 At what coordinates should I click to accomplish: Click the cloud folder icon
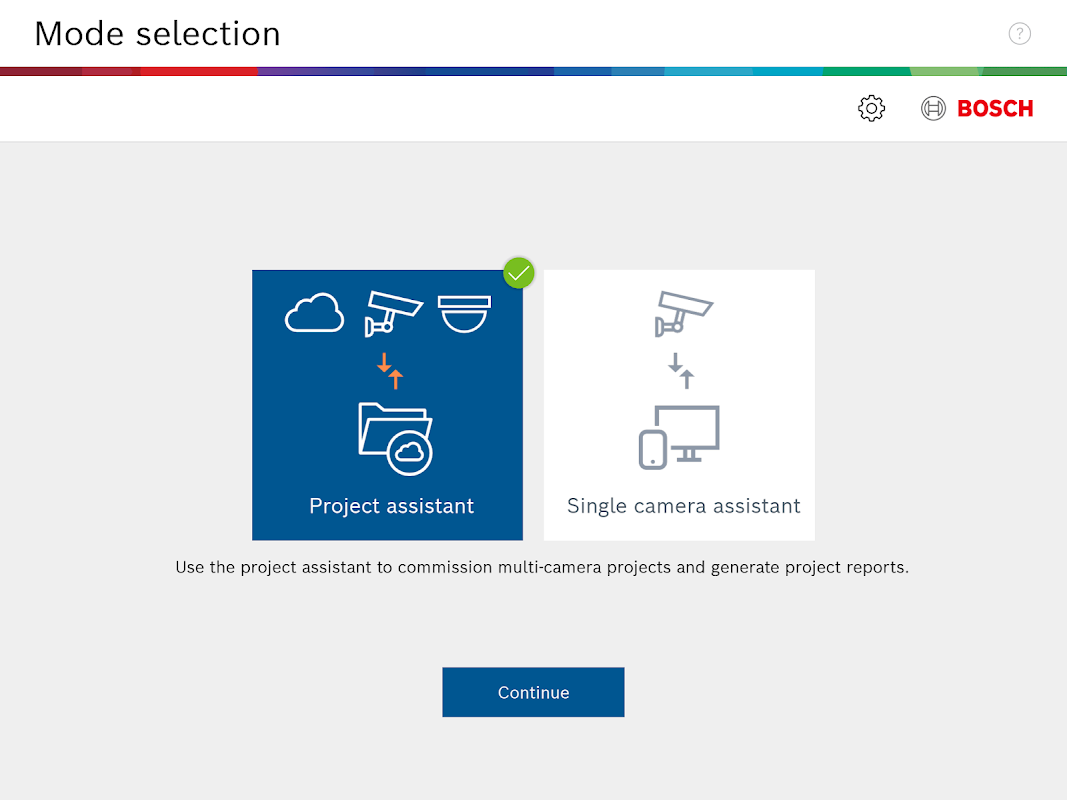point(395,439)
